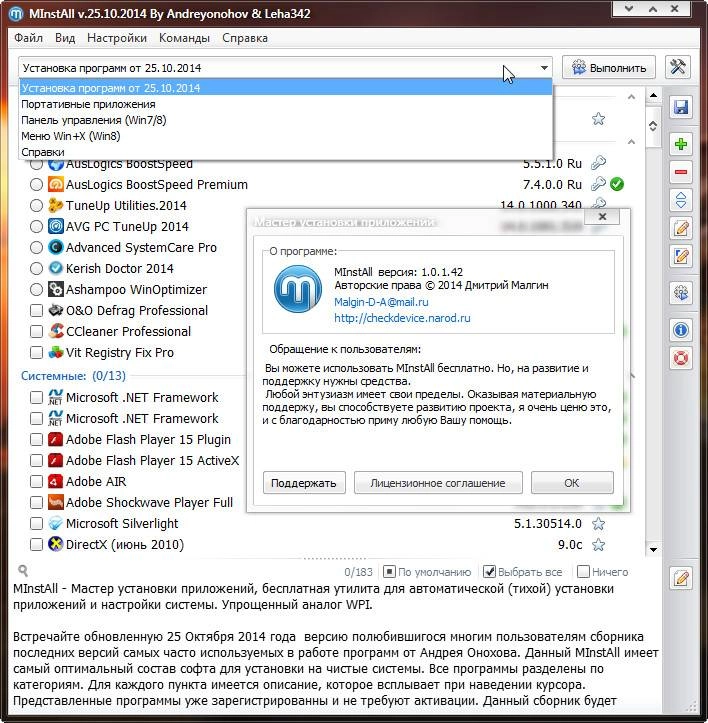This screenshot has width=708, height=723.
Task: Choose 'Справки' in the dropdown list
Action: (286, 152)
